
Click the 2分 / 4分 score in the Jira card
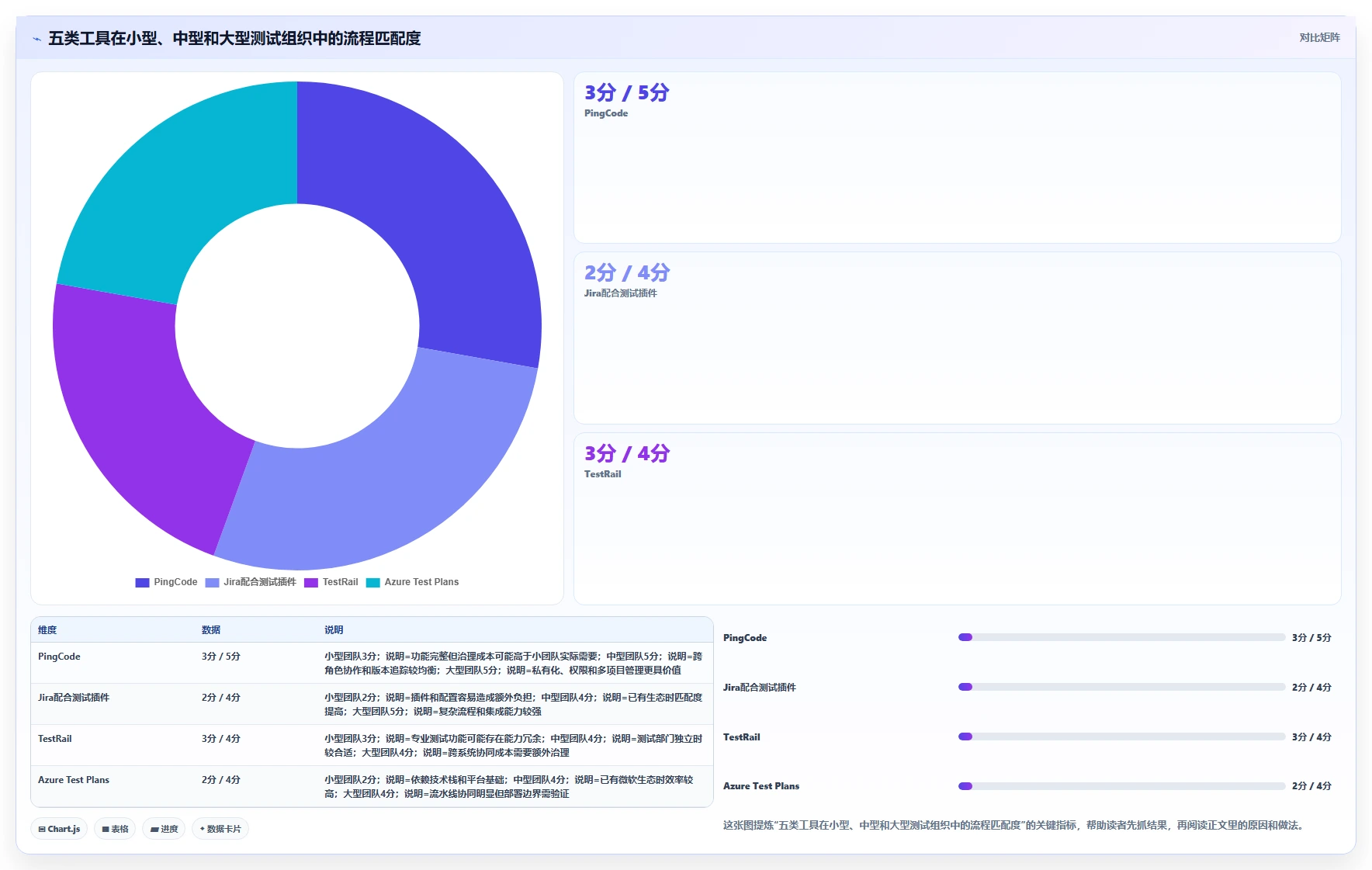click(x=627, y=272)
